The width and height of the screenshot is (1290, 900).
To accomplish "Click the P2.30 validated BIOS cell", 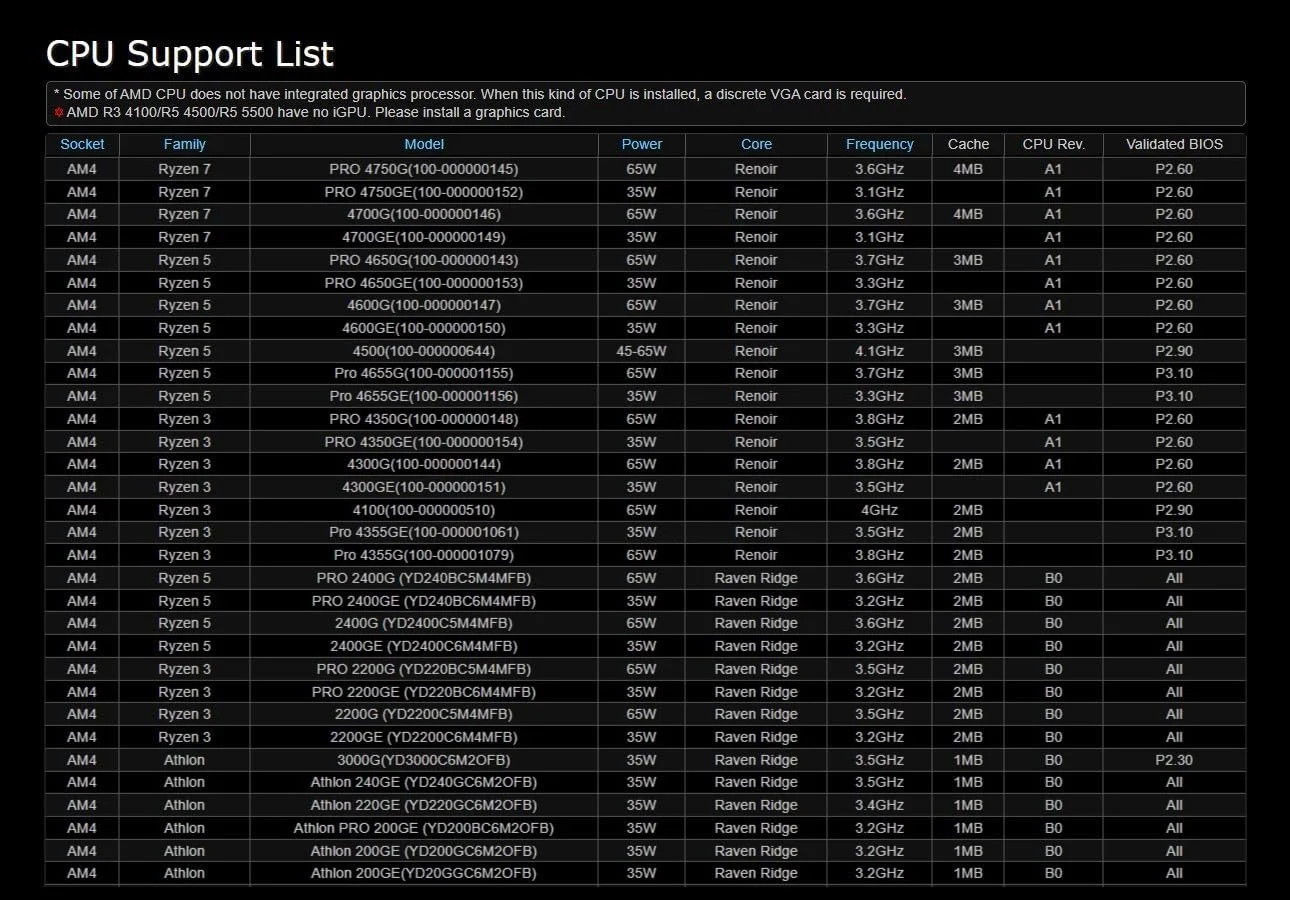I will click(1174, 760).
